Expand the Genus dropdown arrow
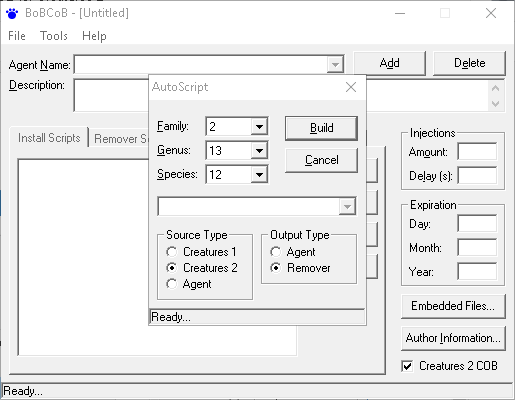515x400 pixels. click(x=259, y=150)
